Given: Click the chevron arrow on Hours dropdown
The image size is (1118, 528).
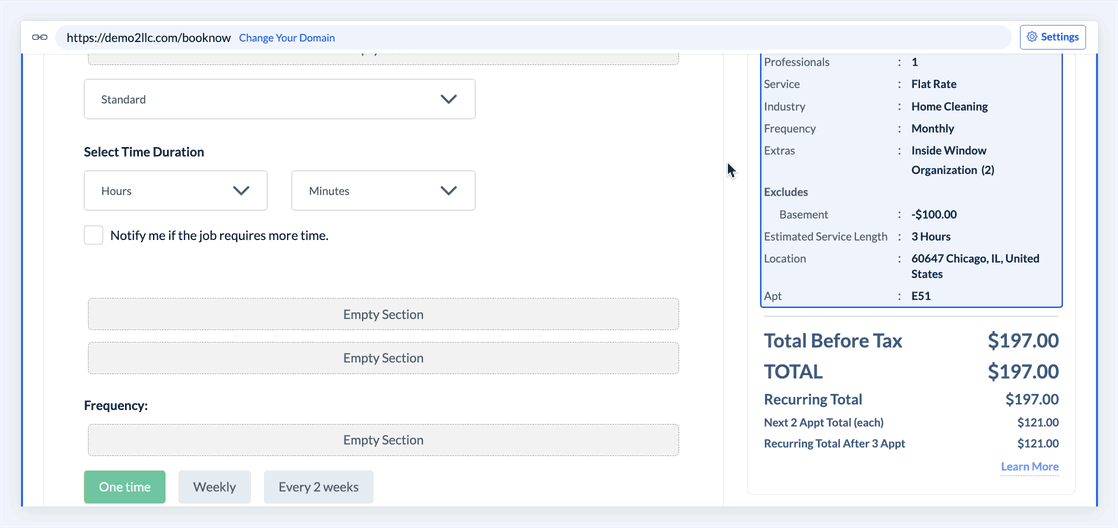Looking at the screenshot, I should [x=241, y=191].
